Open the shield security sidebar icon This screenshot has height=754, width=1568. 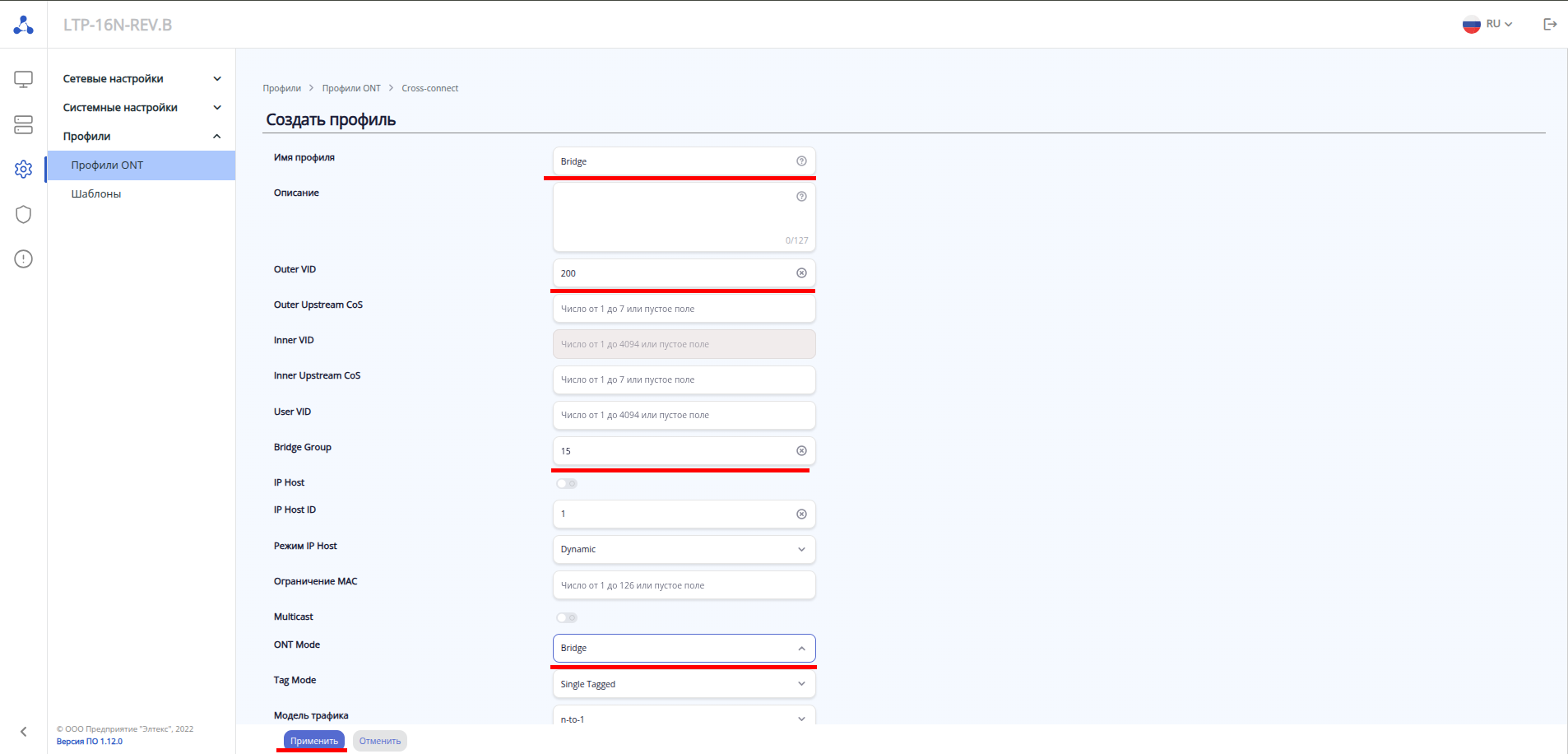click(23, 214)
